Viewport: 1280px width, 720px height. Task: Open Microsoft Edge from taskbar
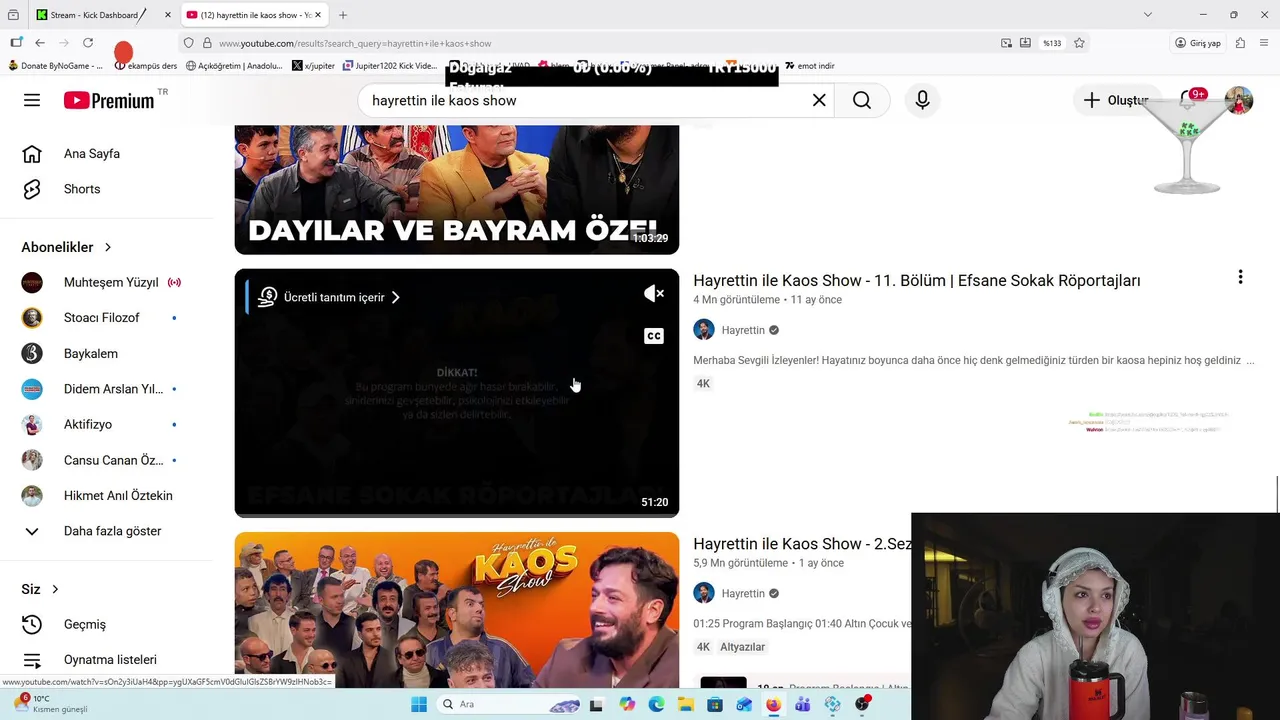(656, 704)
